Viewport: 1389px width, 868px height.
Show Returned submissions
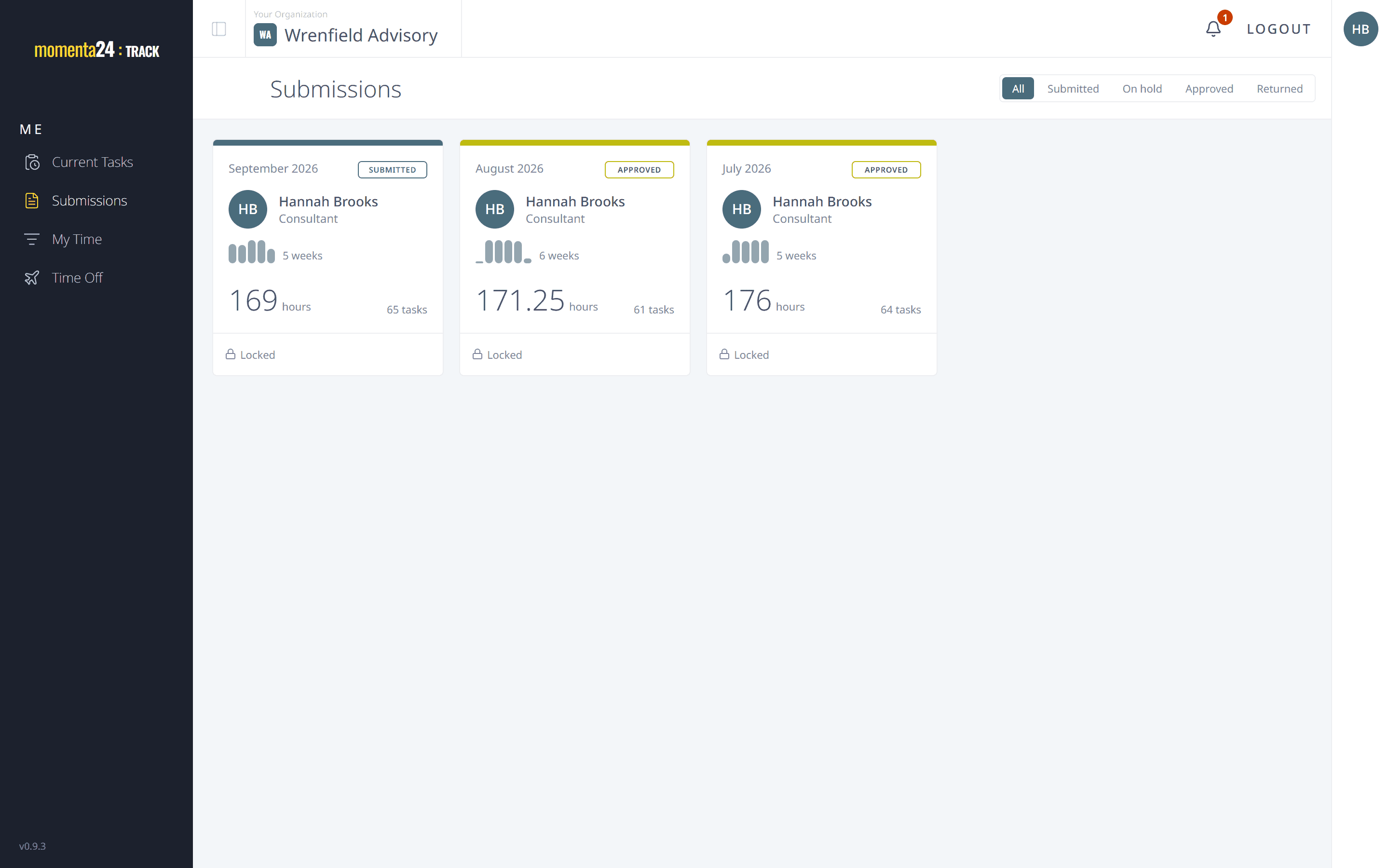point(1280,88)
